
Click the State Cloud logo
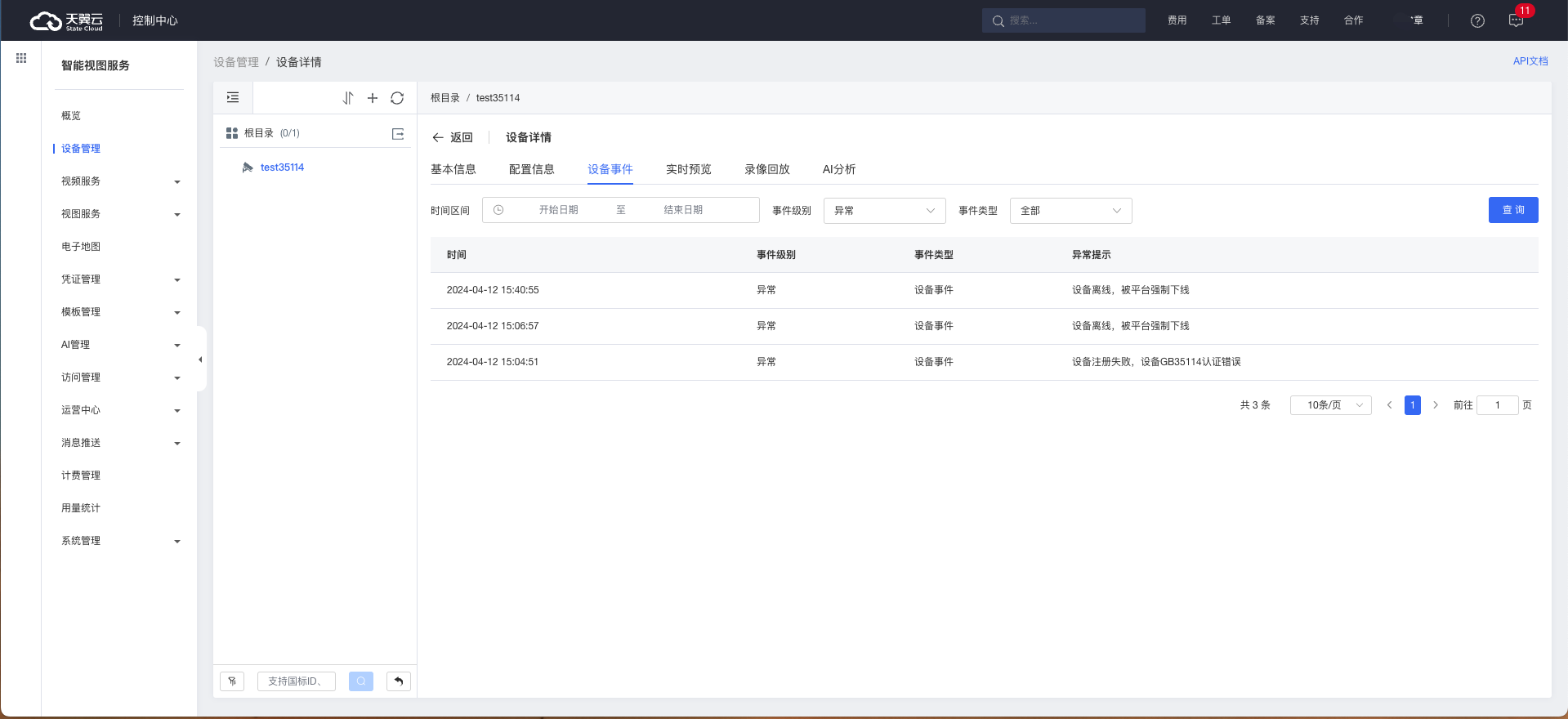point(67,20)
